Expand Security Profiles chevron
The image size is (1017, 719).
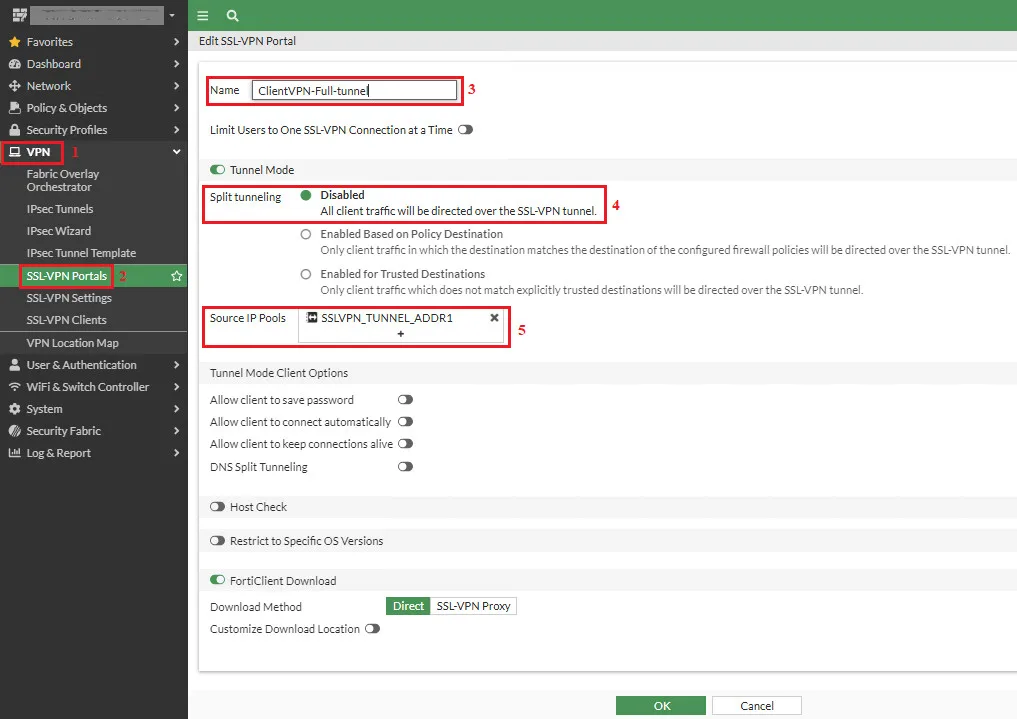point(176,130)
